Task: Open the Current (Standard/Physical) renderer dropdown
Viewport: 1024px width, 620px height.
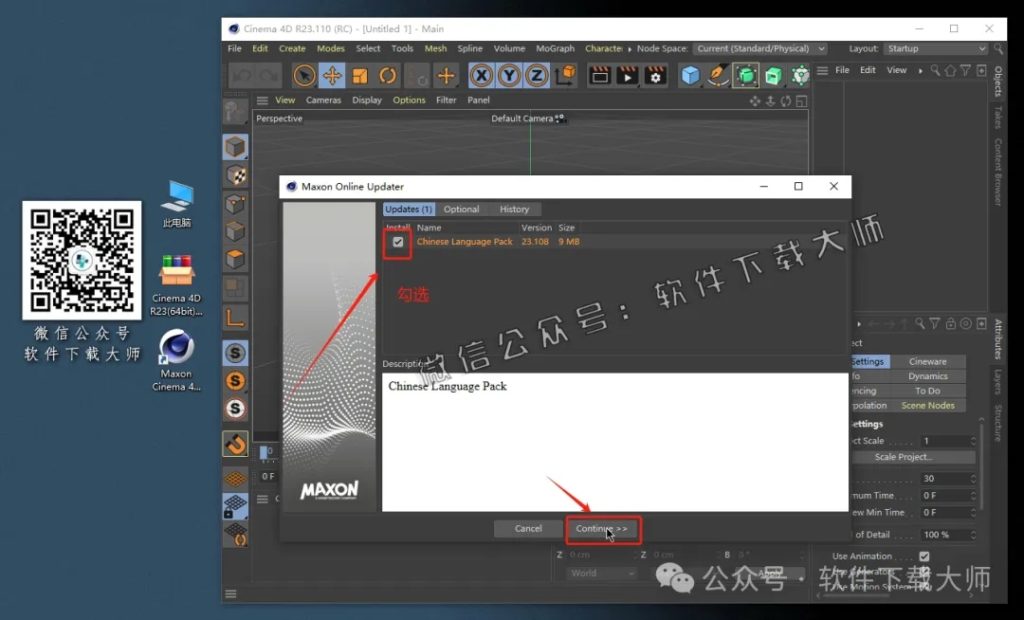Action: (759, 48)
